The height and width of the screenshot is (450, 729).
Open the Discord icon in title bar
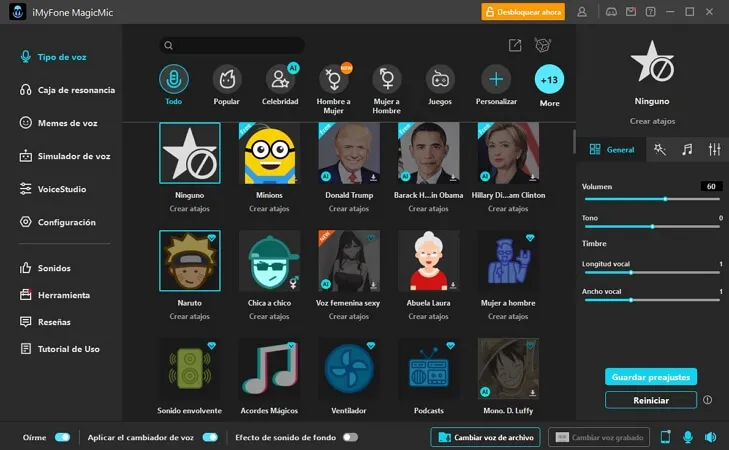(611, 12)
